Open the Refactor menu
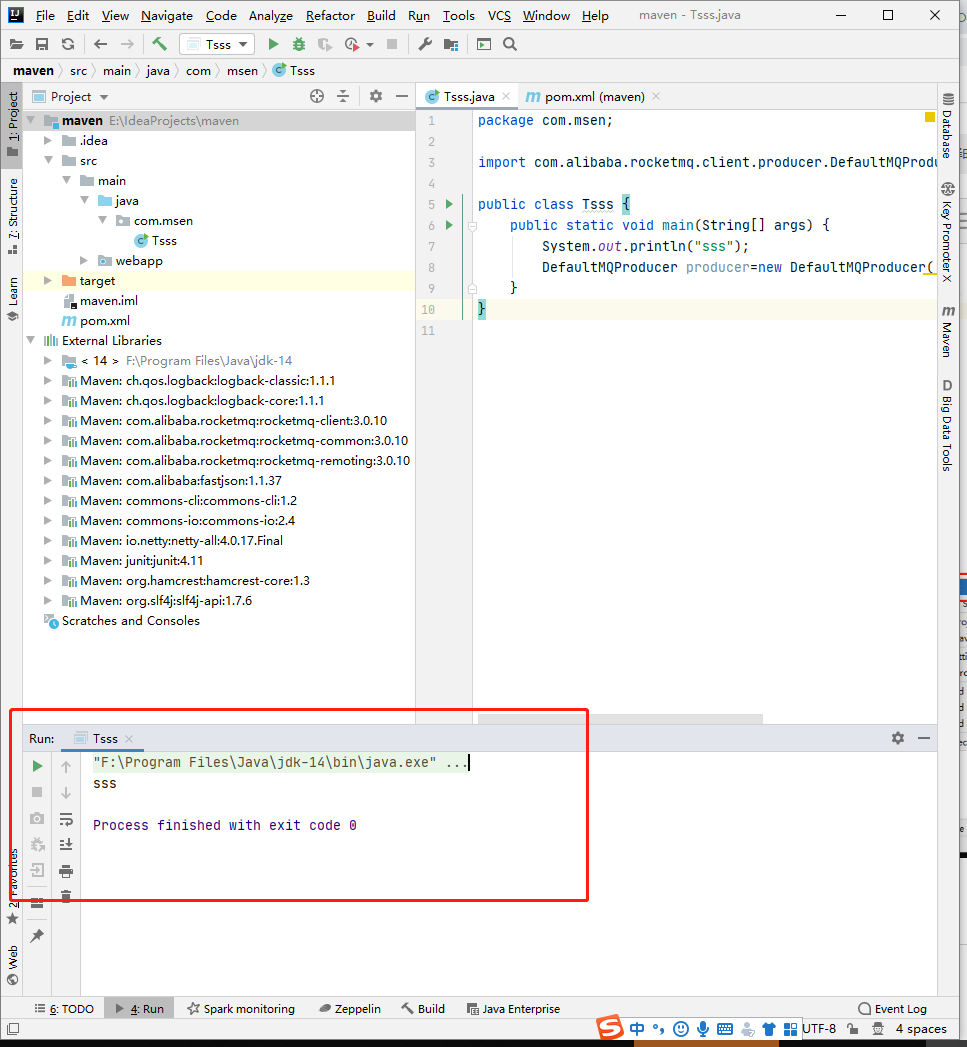 coord(329,15)
